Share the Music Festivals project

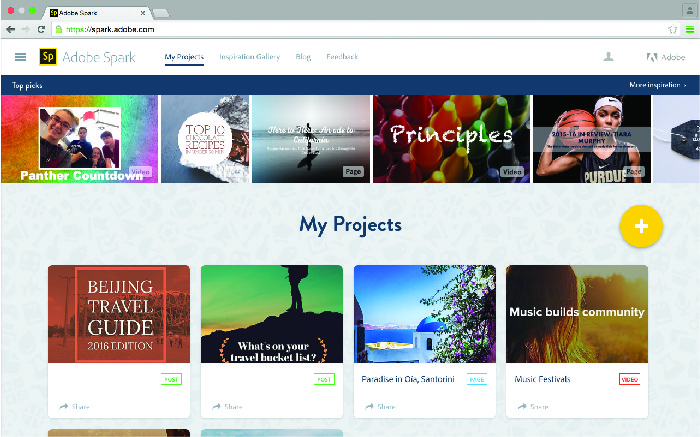(x=533, y=407)
